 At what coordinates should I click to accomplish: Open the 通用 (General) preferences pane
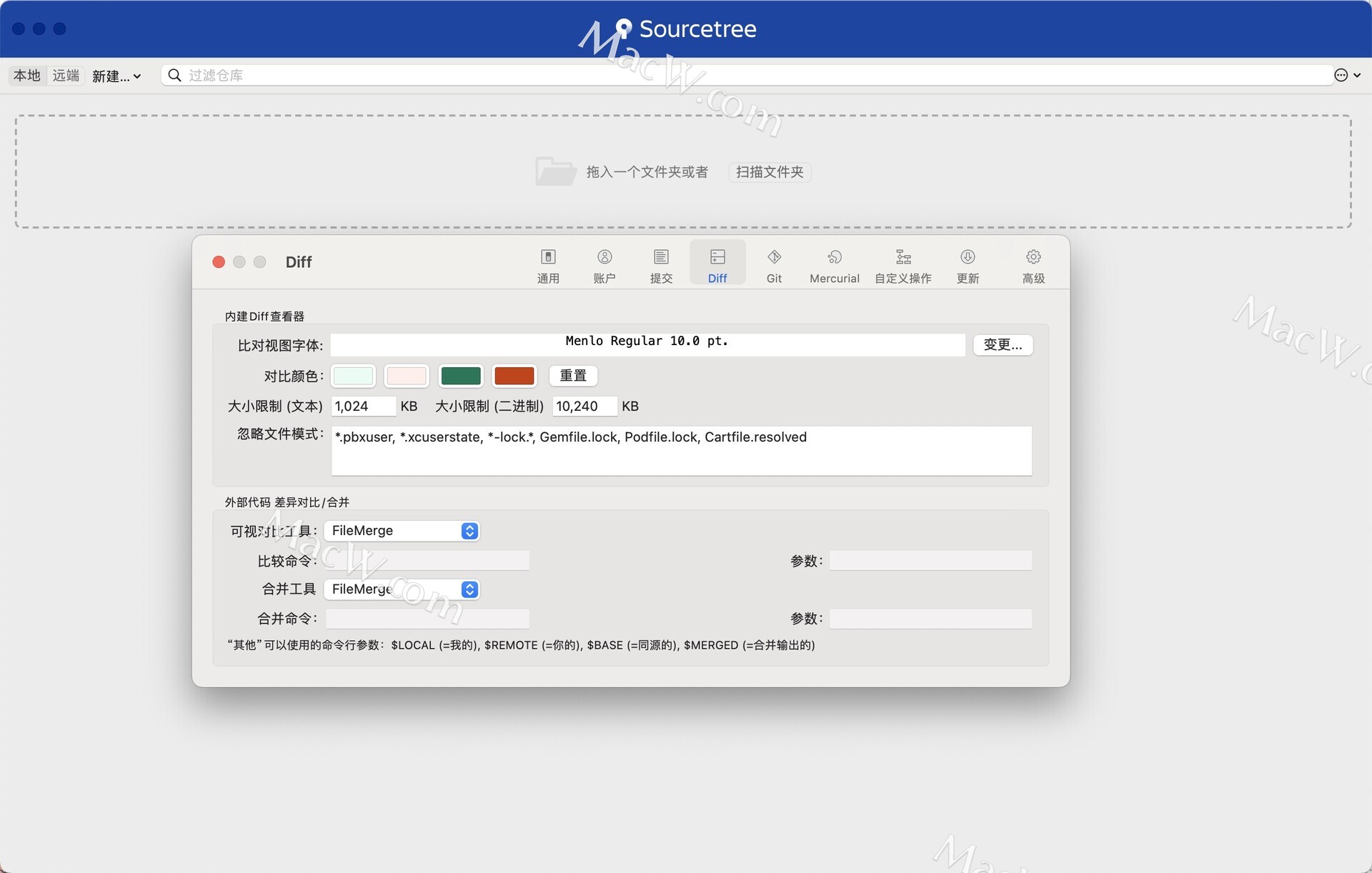(548, 266)
